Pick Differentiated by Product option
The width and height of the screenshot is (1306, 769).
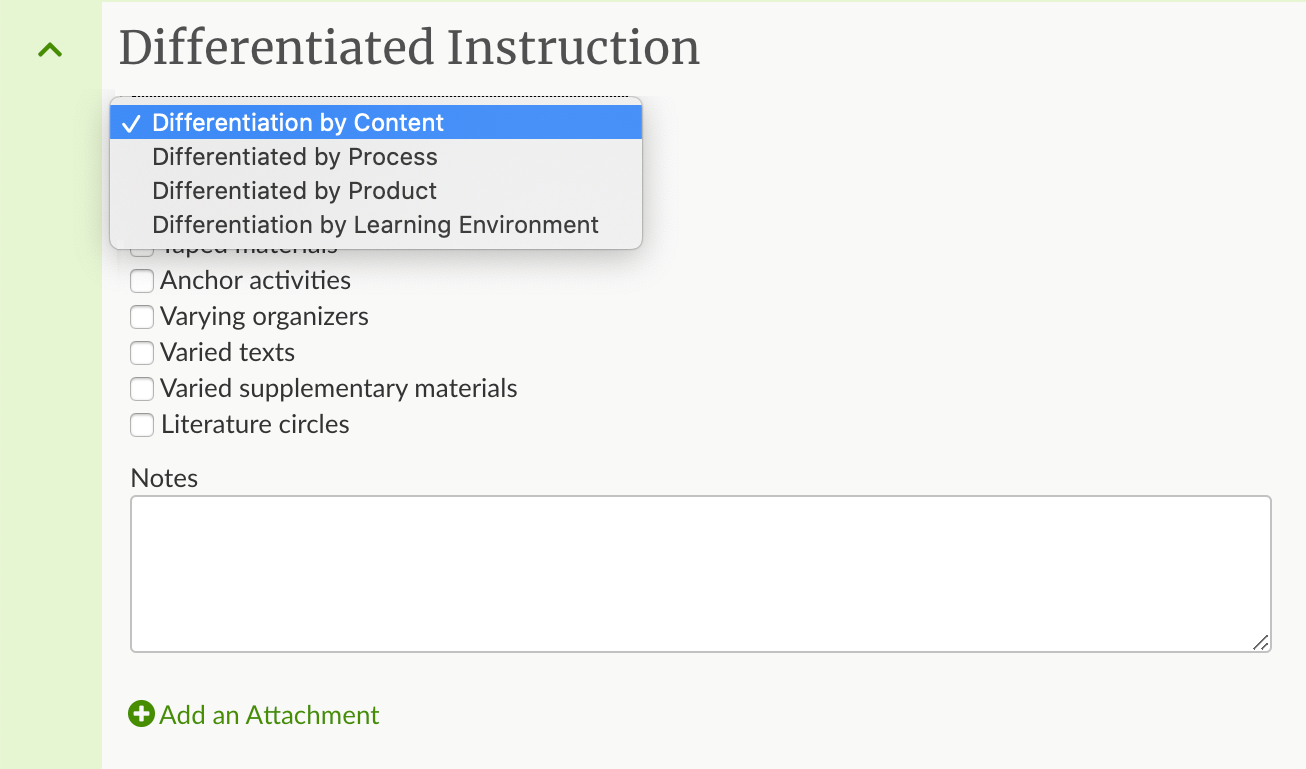pos(376,191)
